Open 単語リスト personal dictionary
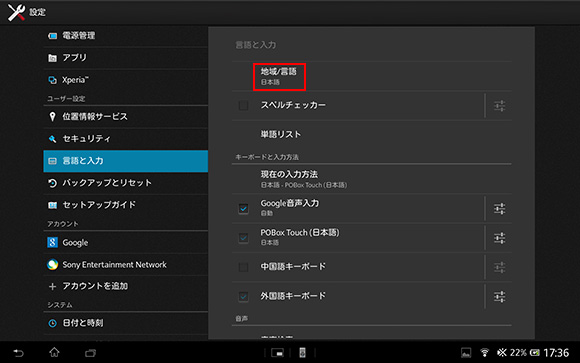This screenshot has height=363, width=580. (x=372, y=135)
